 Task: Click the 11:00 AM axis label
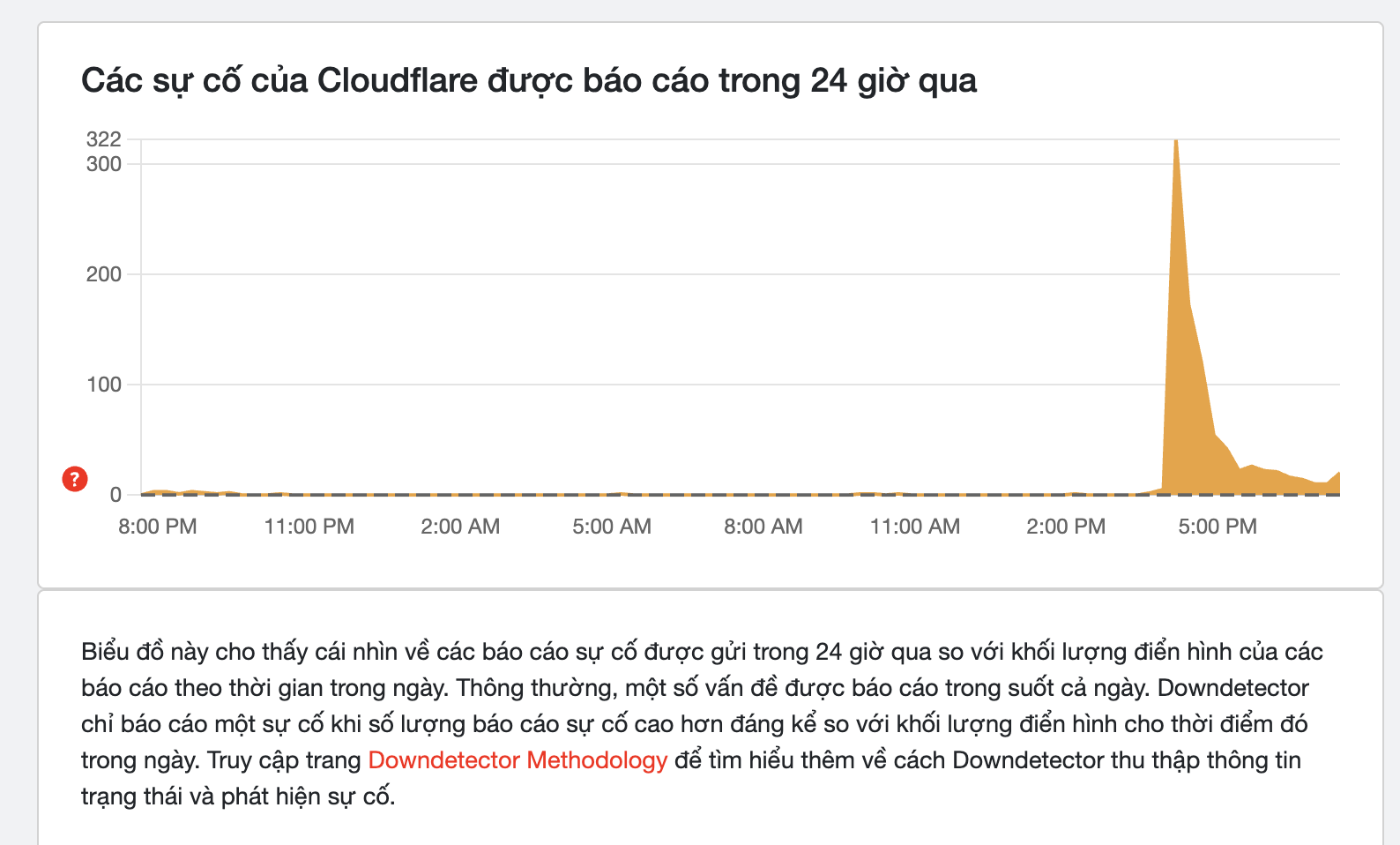pos(914,527)
